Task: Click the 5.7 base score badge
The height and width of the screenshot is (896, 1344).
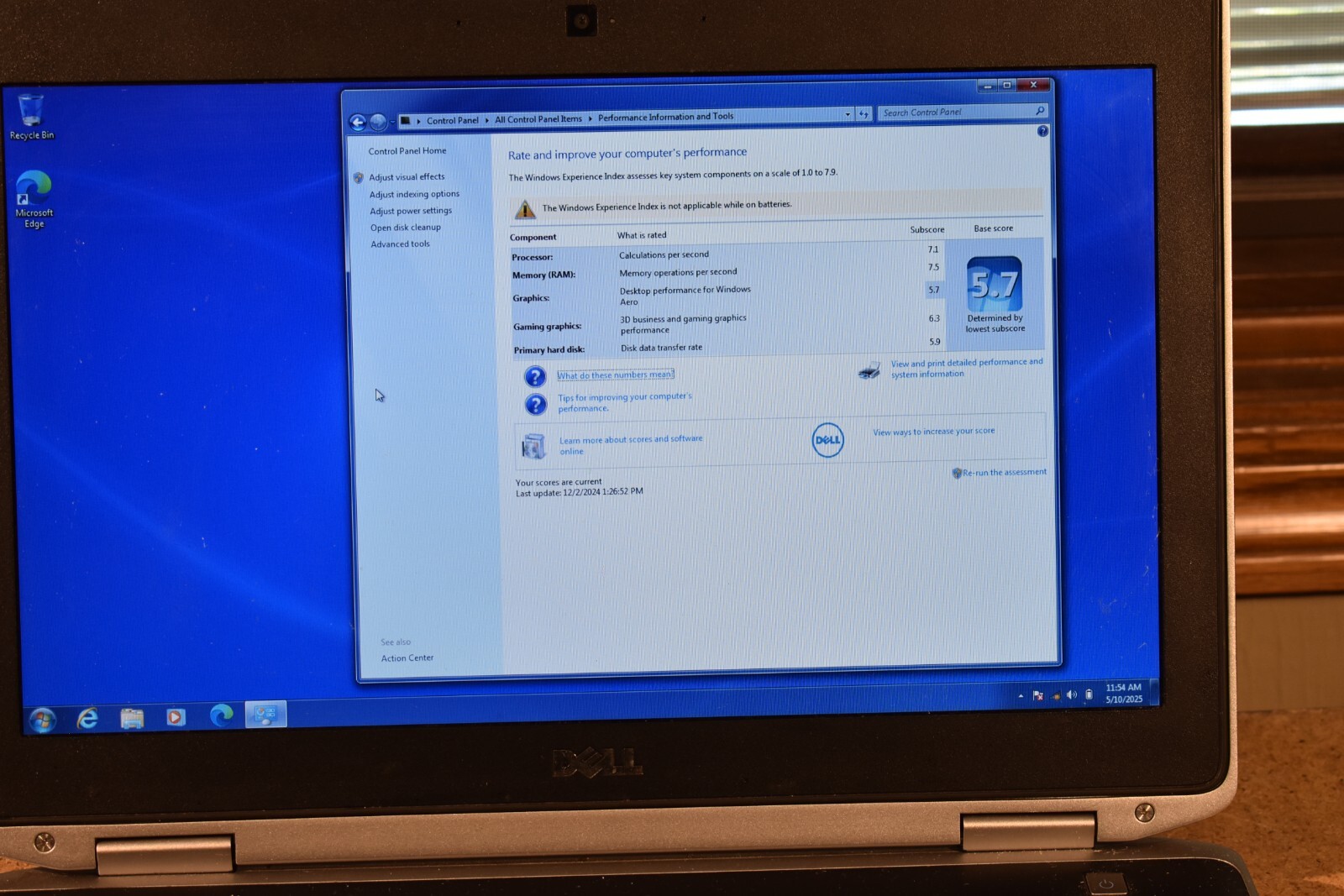Action: coord(995,284)
